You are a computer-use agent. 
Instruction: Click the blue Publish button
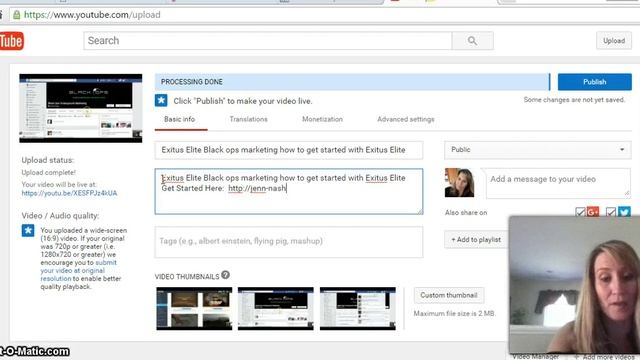coord(595,82)
